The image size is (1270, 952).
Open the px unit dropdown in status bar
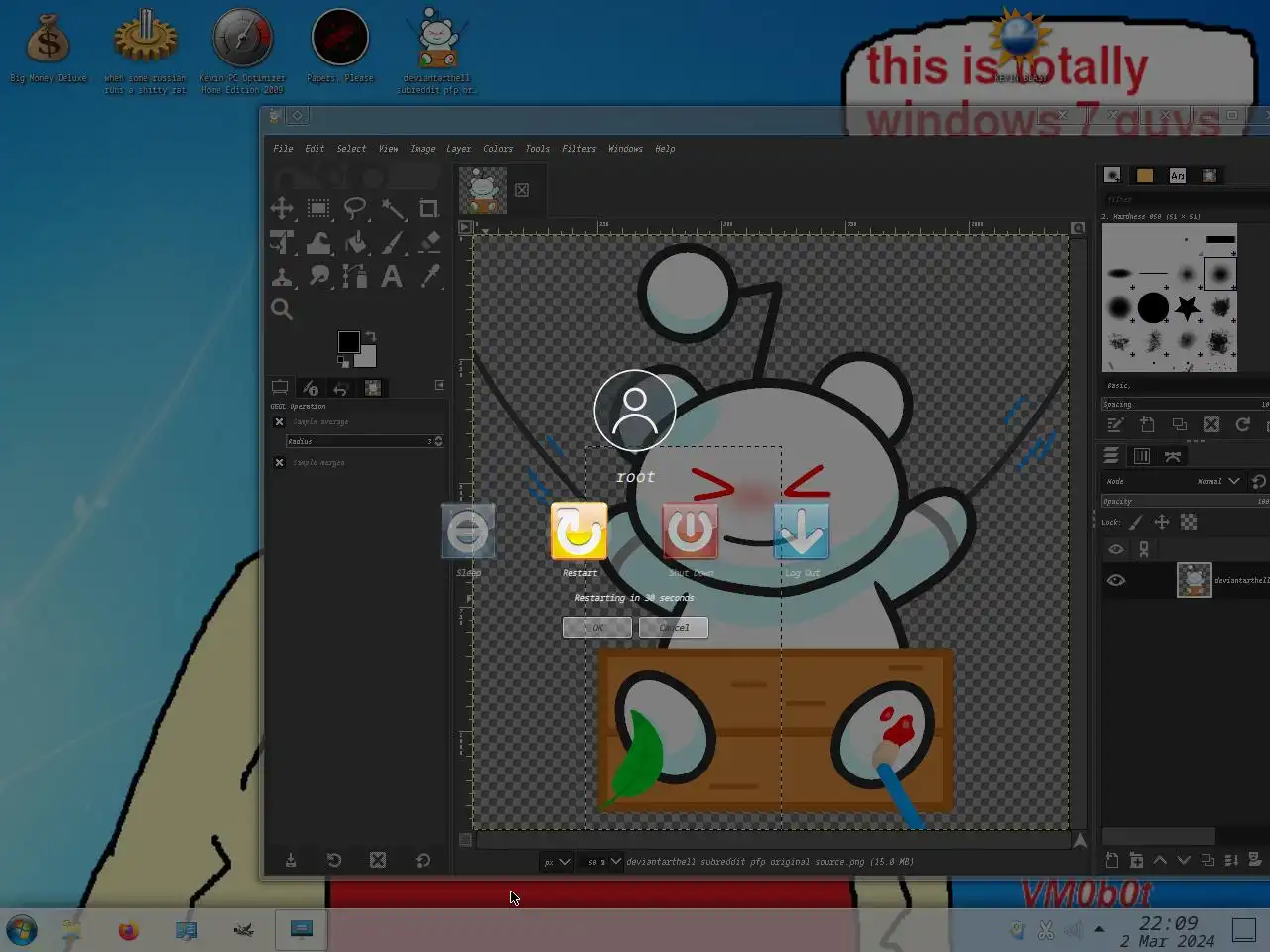(x=556, y=862)
